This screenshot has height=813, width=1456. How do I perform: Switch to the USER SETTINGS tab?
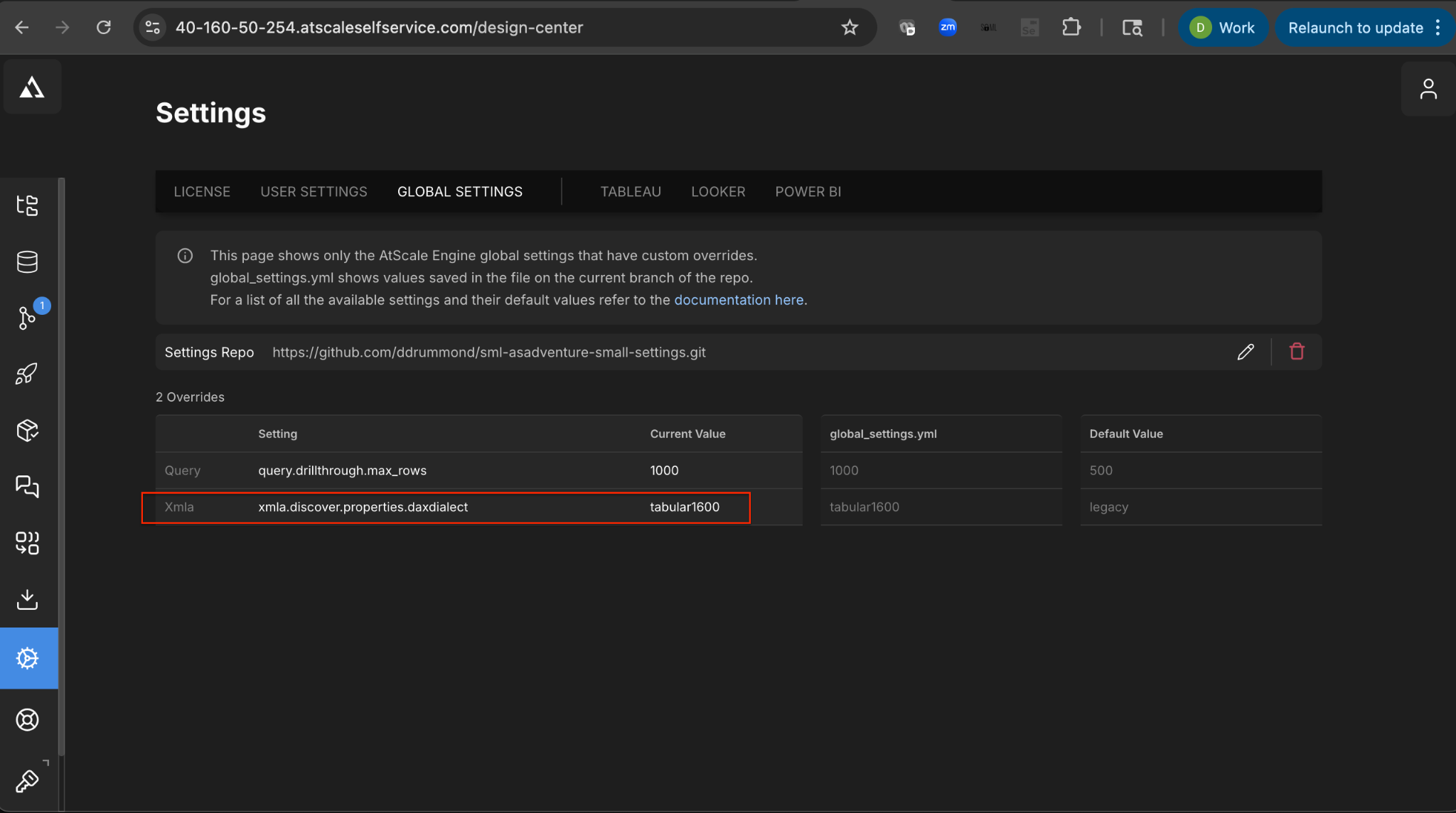314,192
